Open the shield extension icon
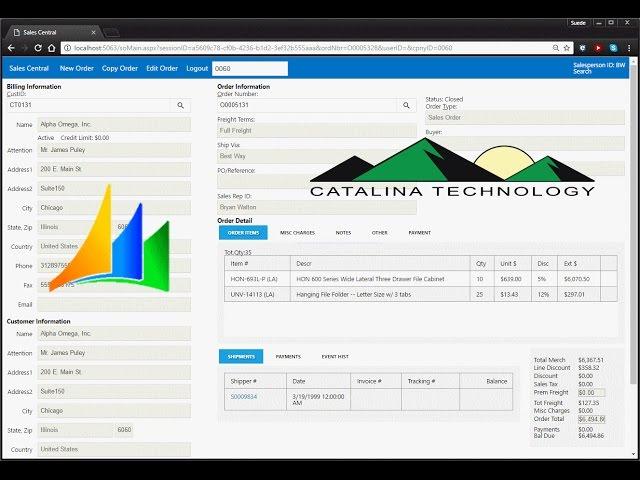640x480 pixels. (x=582, y=48)
